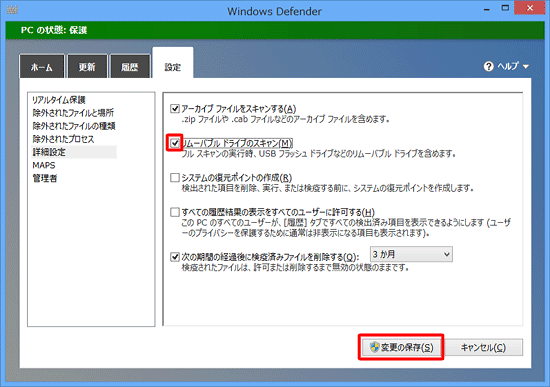Click the 検疫されたファイルは description text
This screenshot has width=550, height=387.
point(295,268)
